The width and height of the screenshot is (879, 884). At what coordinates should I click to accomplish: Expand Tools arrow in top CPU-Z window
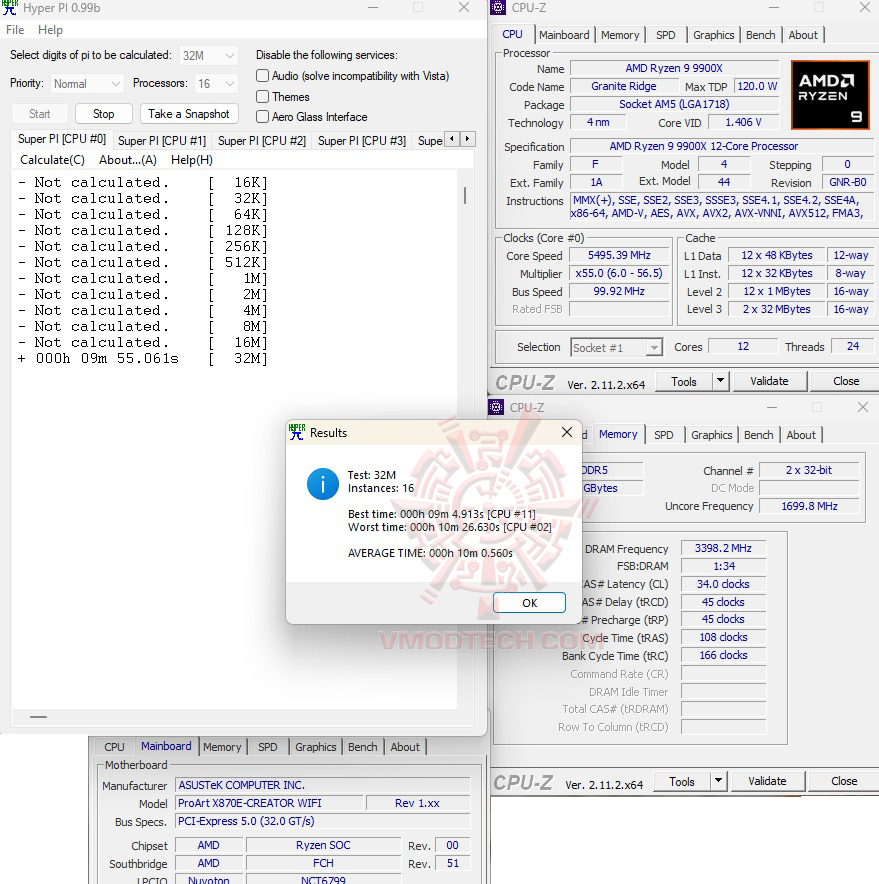tap(720, 381)
